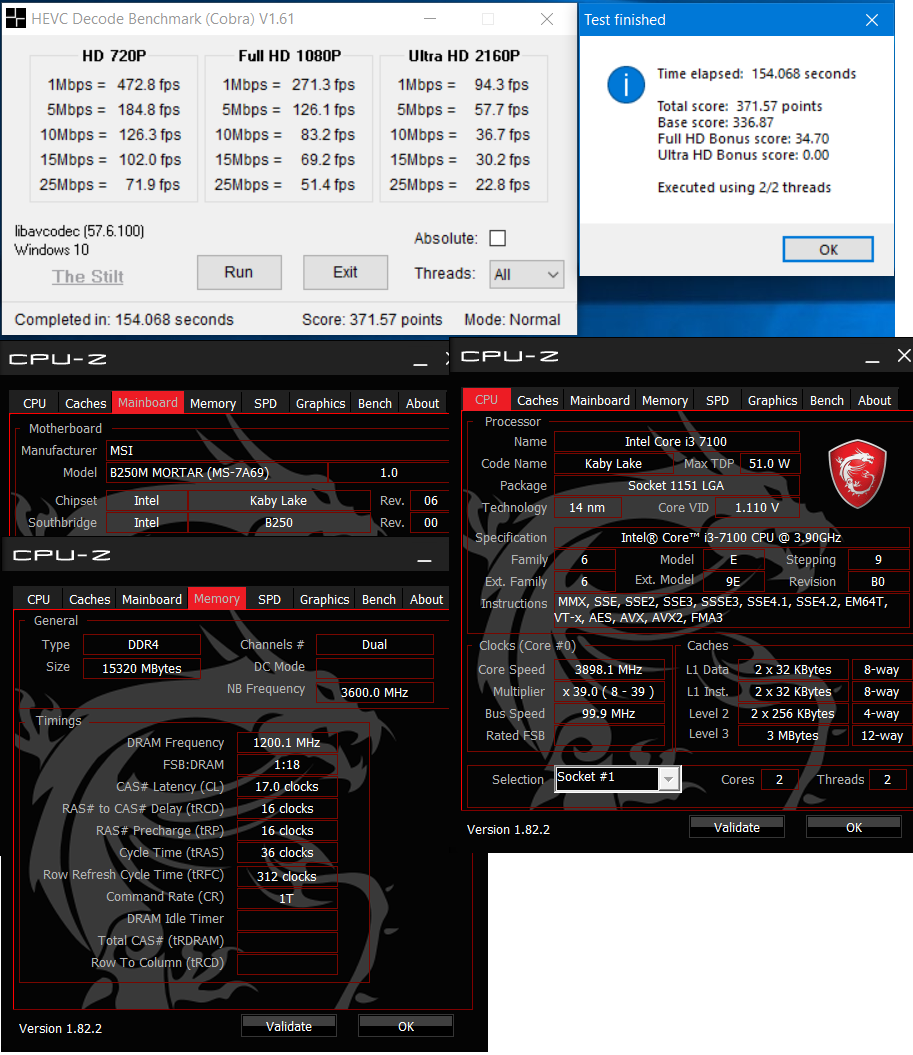Image resolution: width=913 pixels, height=1055 pixels.
Task: Select About tab in CPU-Z Mainboard window
Action: [x=422, y=403]
